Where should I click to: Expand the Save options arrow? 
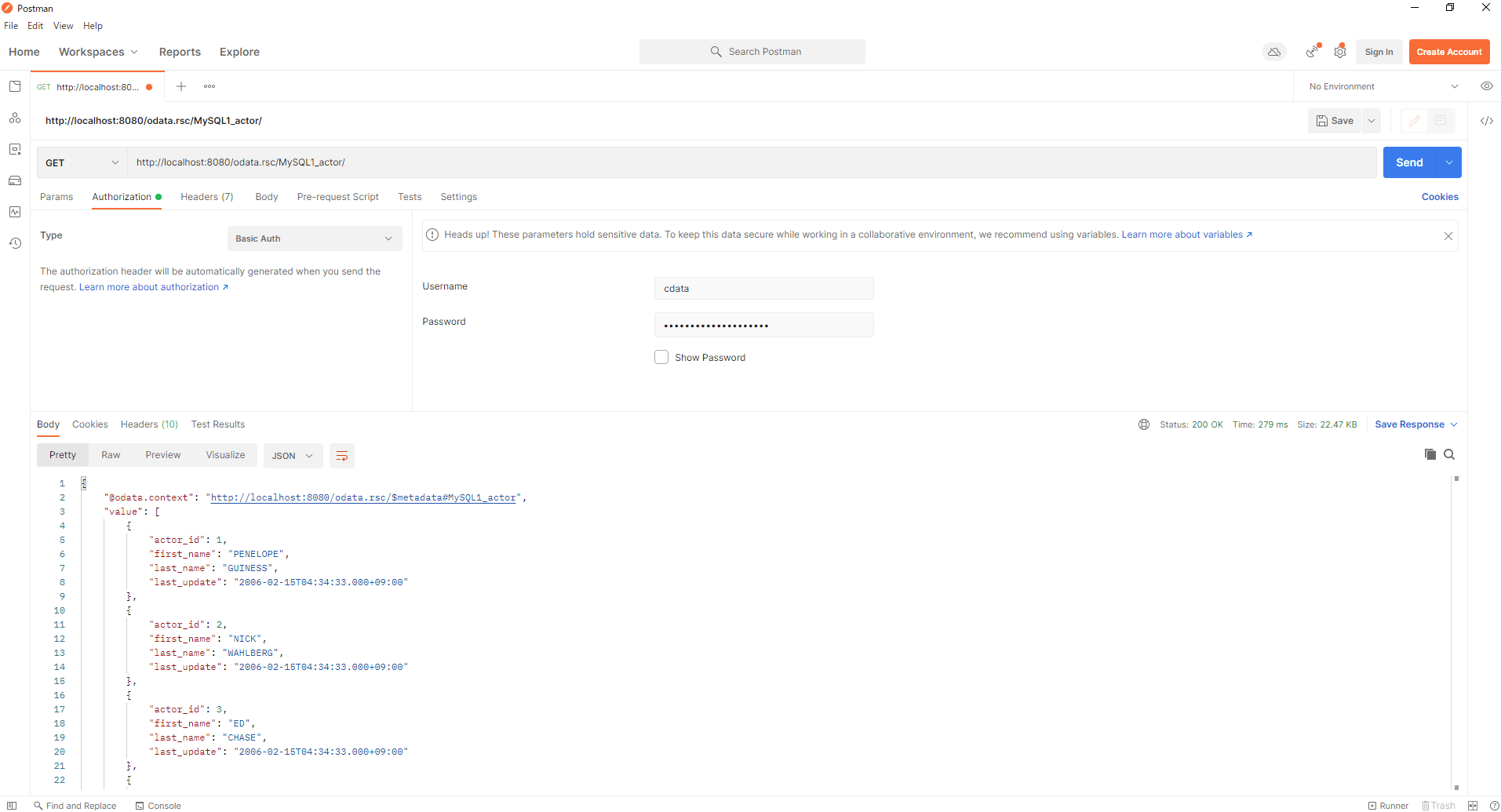point(1372,121)
